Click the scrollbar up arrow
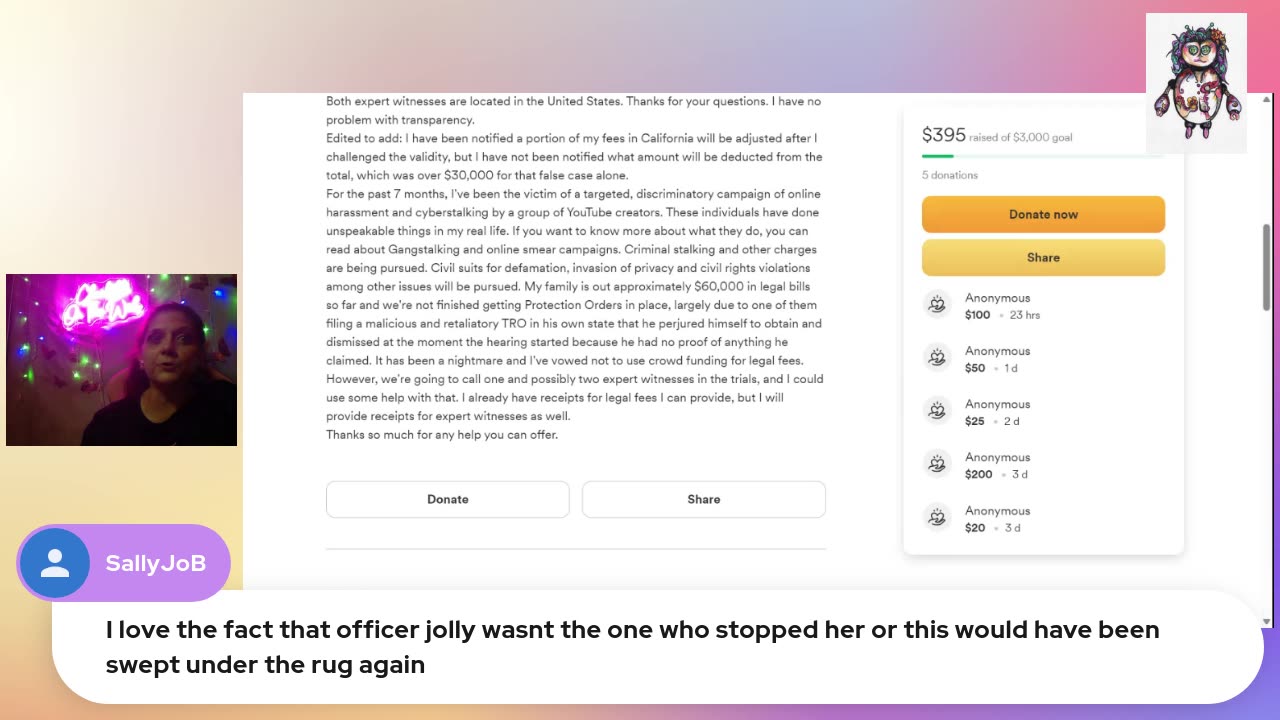The height and width of the screenshot is (720, 1280). tap(1268, 99)
